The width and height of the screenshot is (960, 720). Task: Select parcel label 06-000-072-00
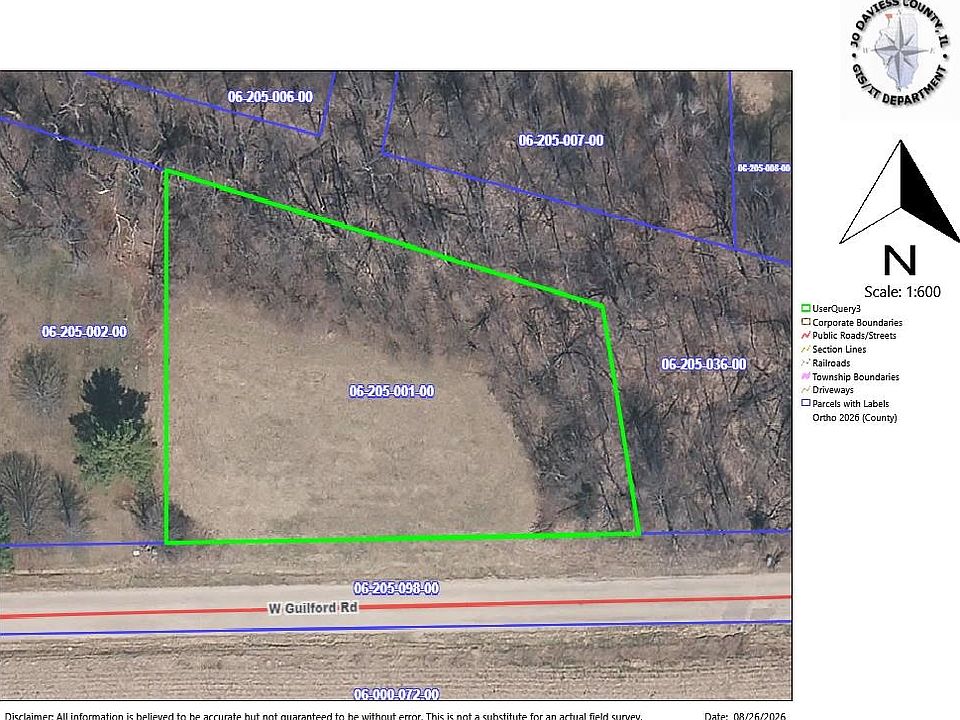(x=396, y=694)
